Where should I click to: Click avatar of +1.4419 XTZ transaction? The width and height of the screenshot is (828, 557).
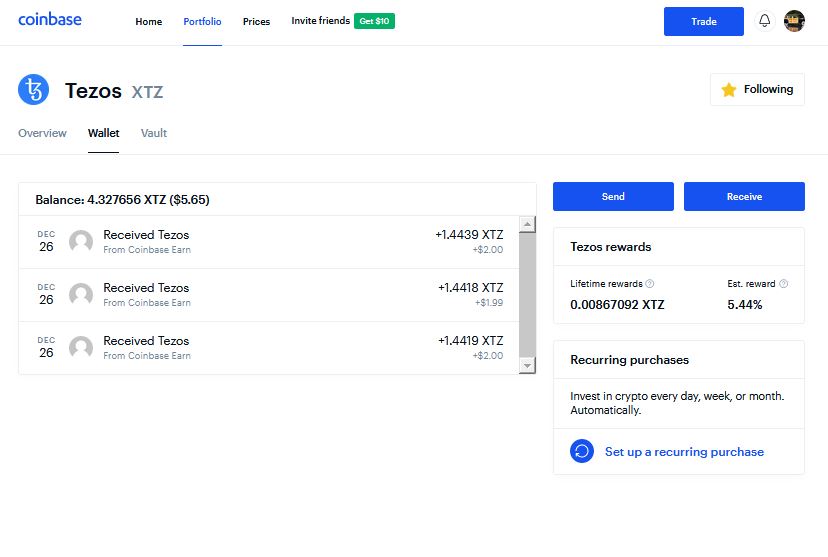(x=81, y=347)
